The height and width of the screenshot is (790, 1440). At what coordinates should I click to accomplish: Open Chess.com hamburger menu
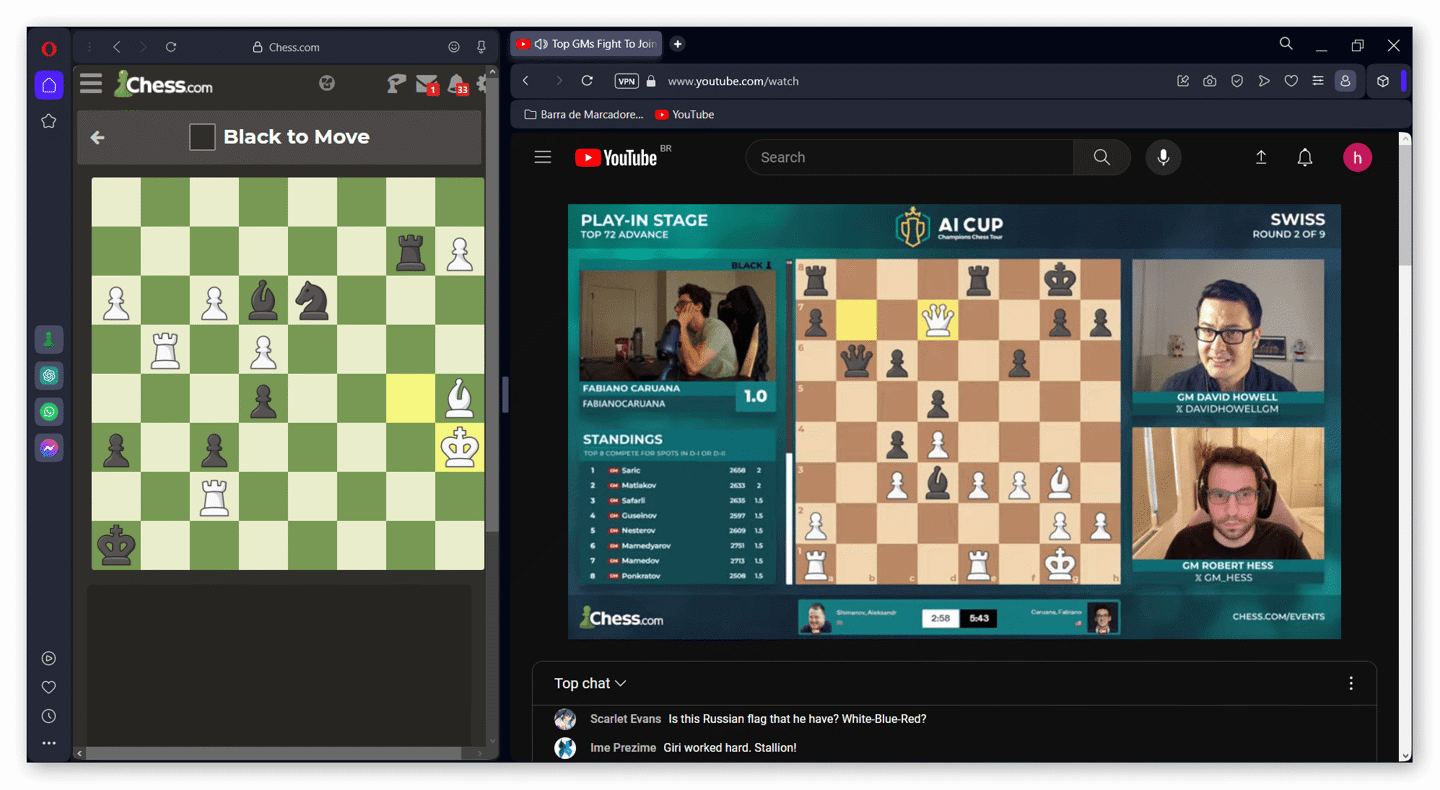(91, 83)
